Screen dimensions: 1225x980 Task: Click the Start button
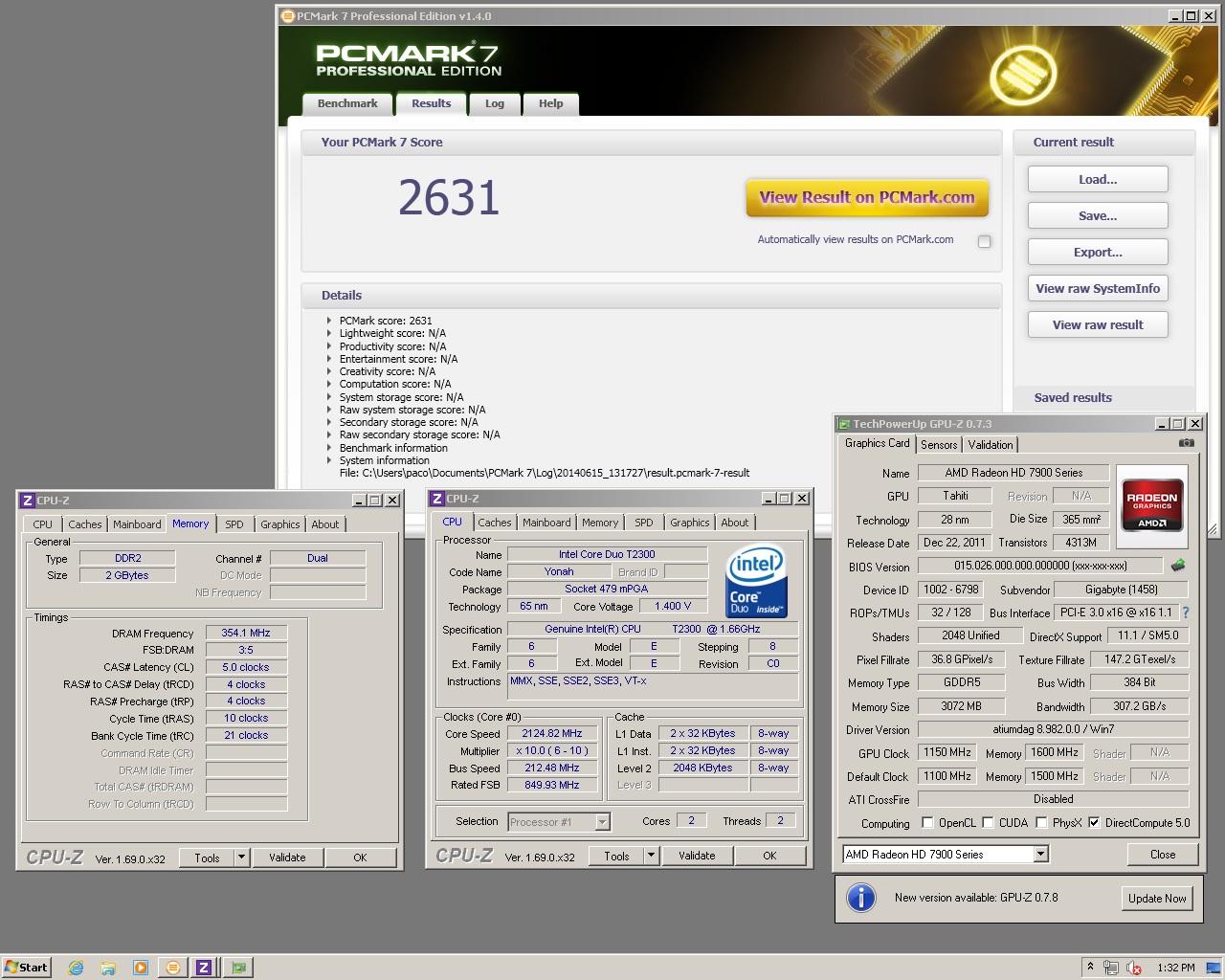click(26, 967)
